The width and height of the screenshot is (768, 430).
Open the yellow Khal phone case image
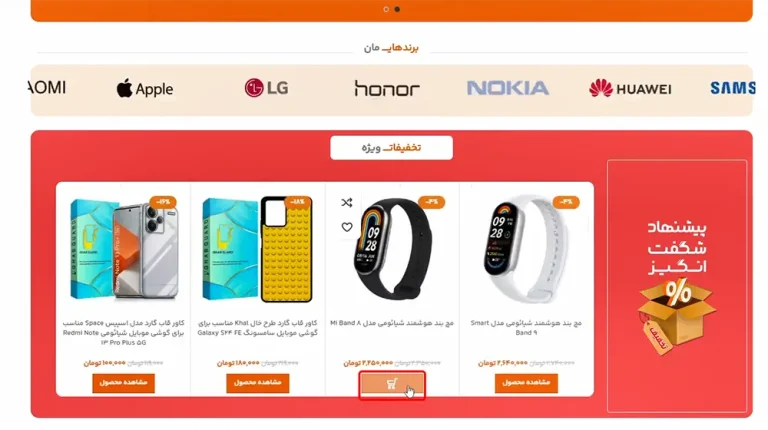click(258, 249)
